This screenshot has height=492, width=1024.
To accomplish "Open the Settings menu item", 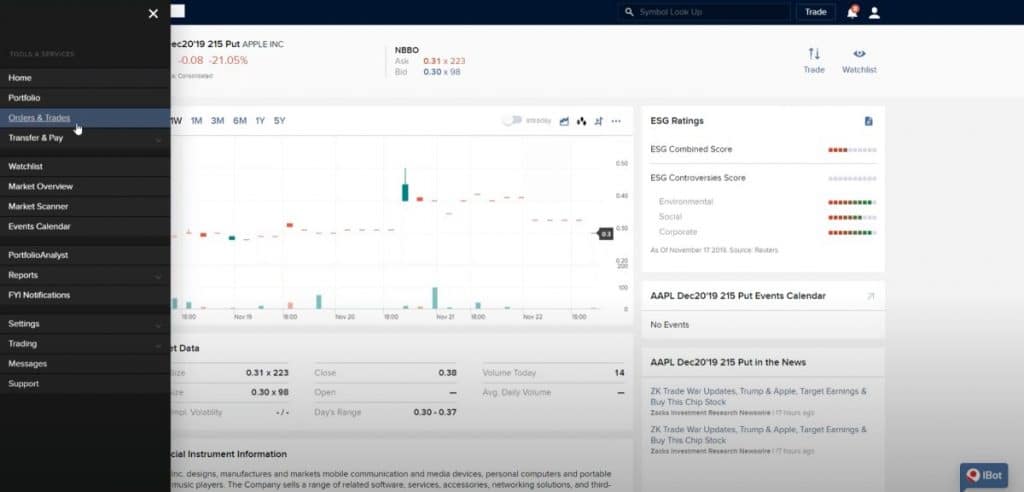I will pyautogui.click(x=85, y=324).
